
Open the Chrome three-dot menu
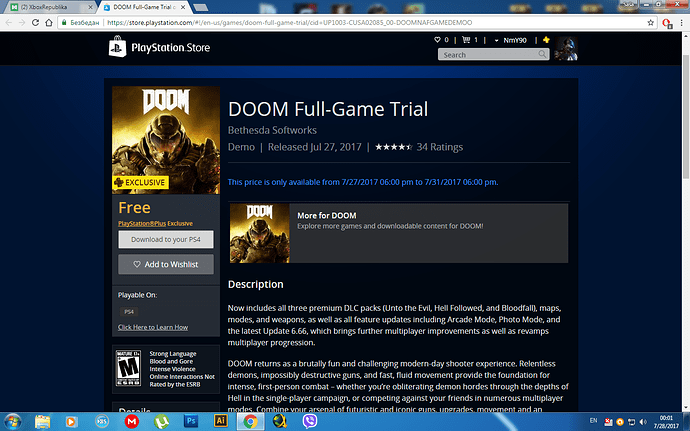pos(681,22)
